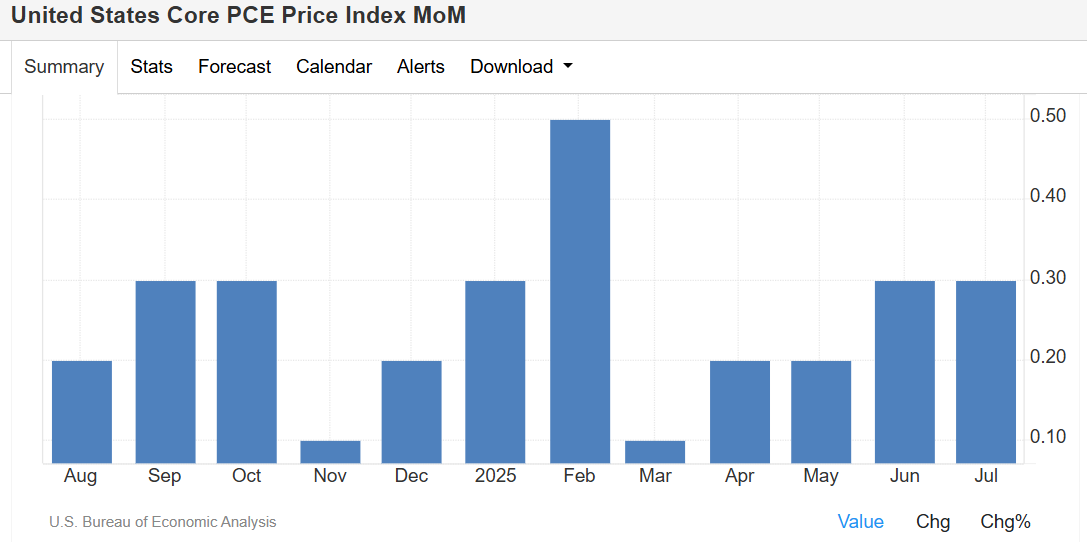Switch to the Stats tab
Image resolution: width=1087 pixels, height=542 pixels.
point(151,67)
